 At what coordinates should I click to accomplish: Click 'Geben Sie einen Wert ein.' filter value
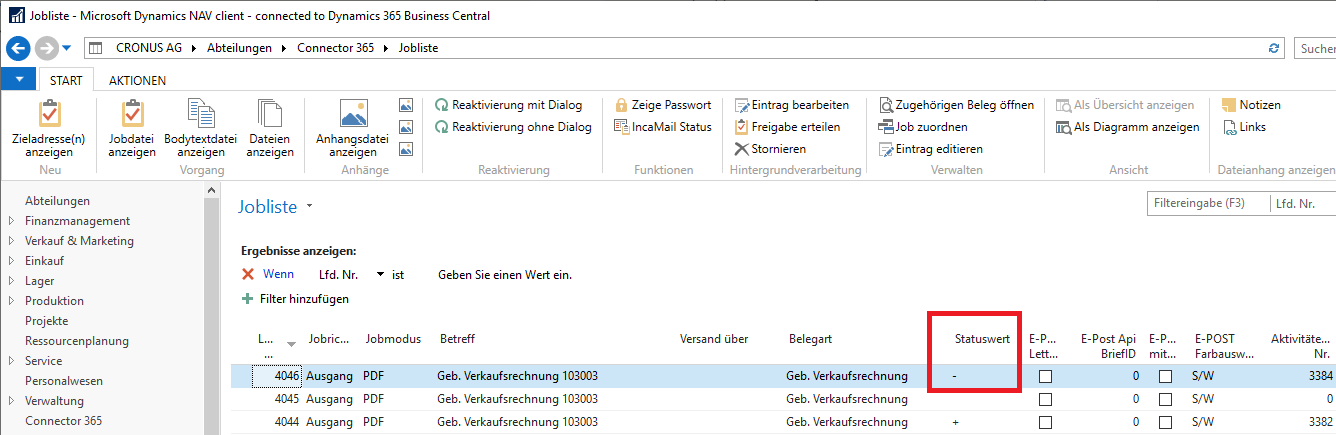click(x=505, y=274)
